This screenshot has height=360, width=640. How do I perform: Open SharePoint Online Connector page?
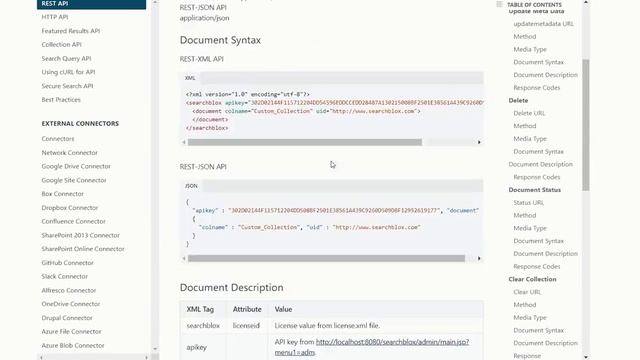pos(83,249)
